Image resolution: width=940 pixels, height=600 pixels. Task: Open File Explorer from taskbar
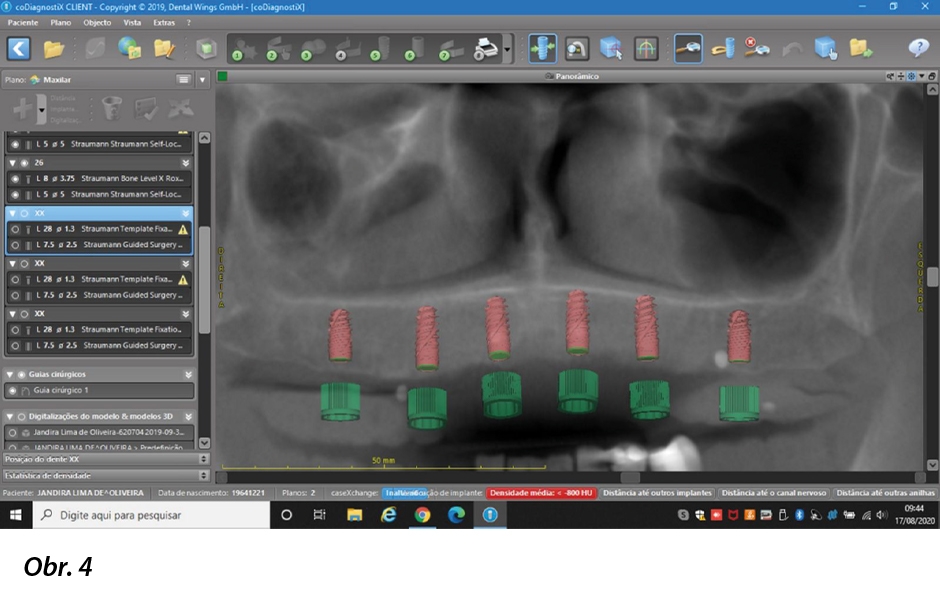click(354, 515)
